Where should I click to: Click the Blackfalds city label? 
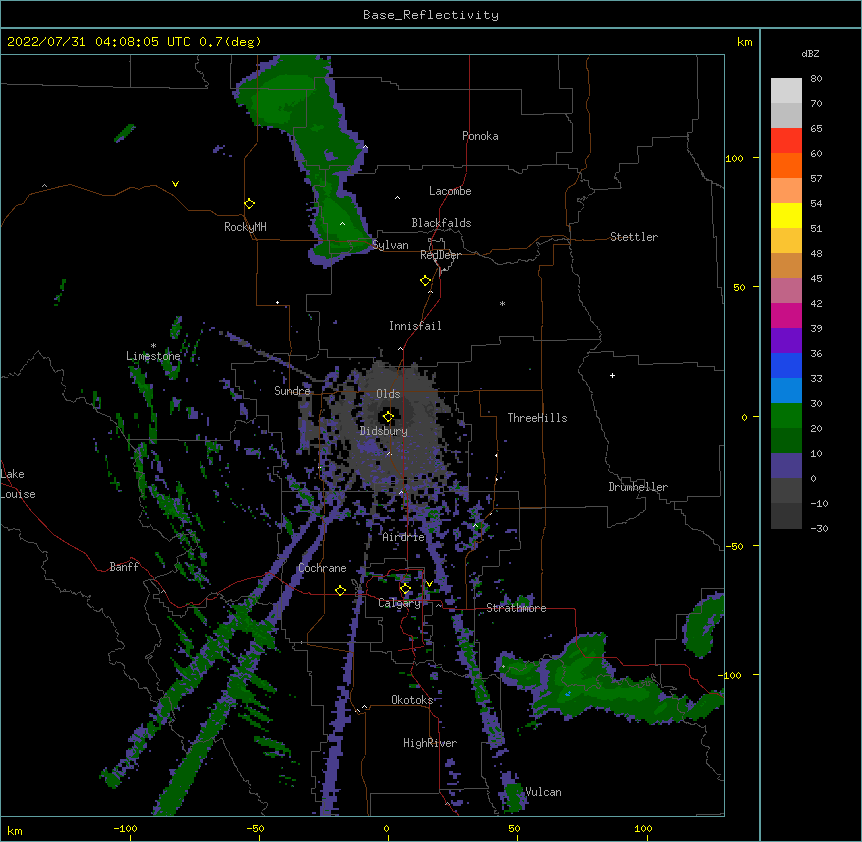click(441, 223)
